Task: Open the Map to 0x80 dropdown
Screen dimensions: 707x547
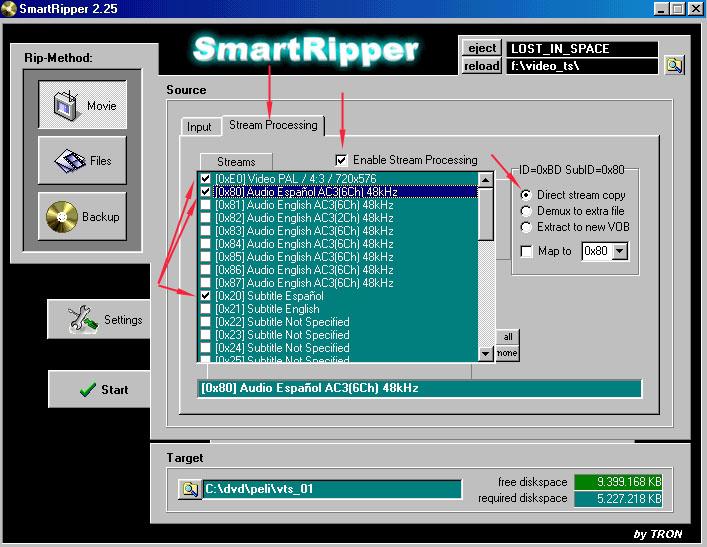Action: pos(620,251)
